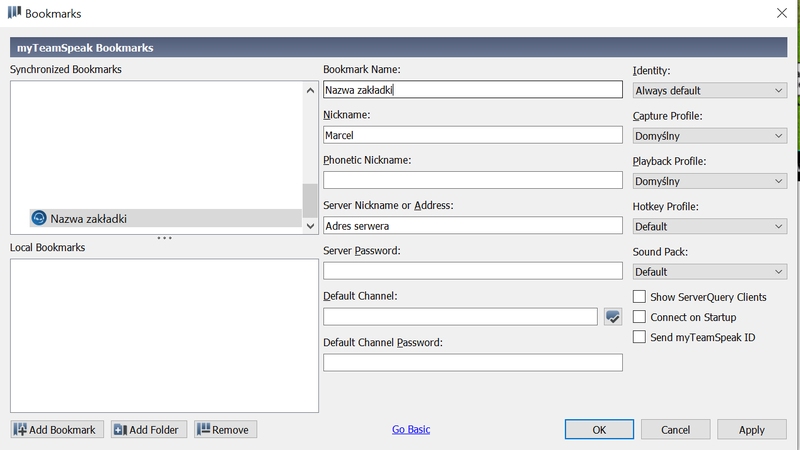Click the default channel select icon button

click(x=613, y=317)
